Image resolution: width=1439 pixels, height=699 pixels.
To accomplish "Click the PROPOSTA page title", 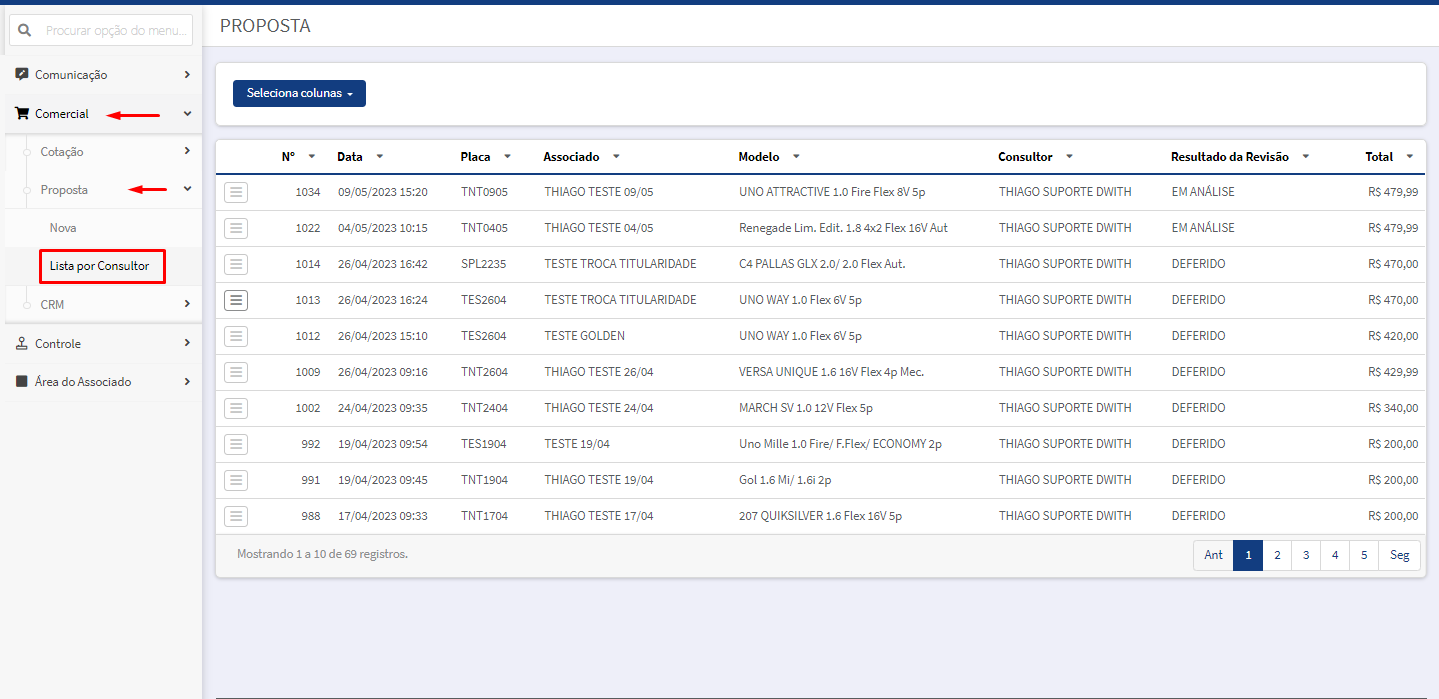I will point(265,26).
